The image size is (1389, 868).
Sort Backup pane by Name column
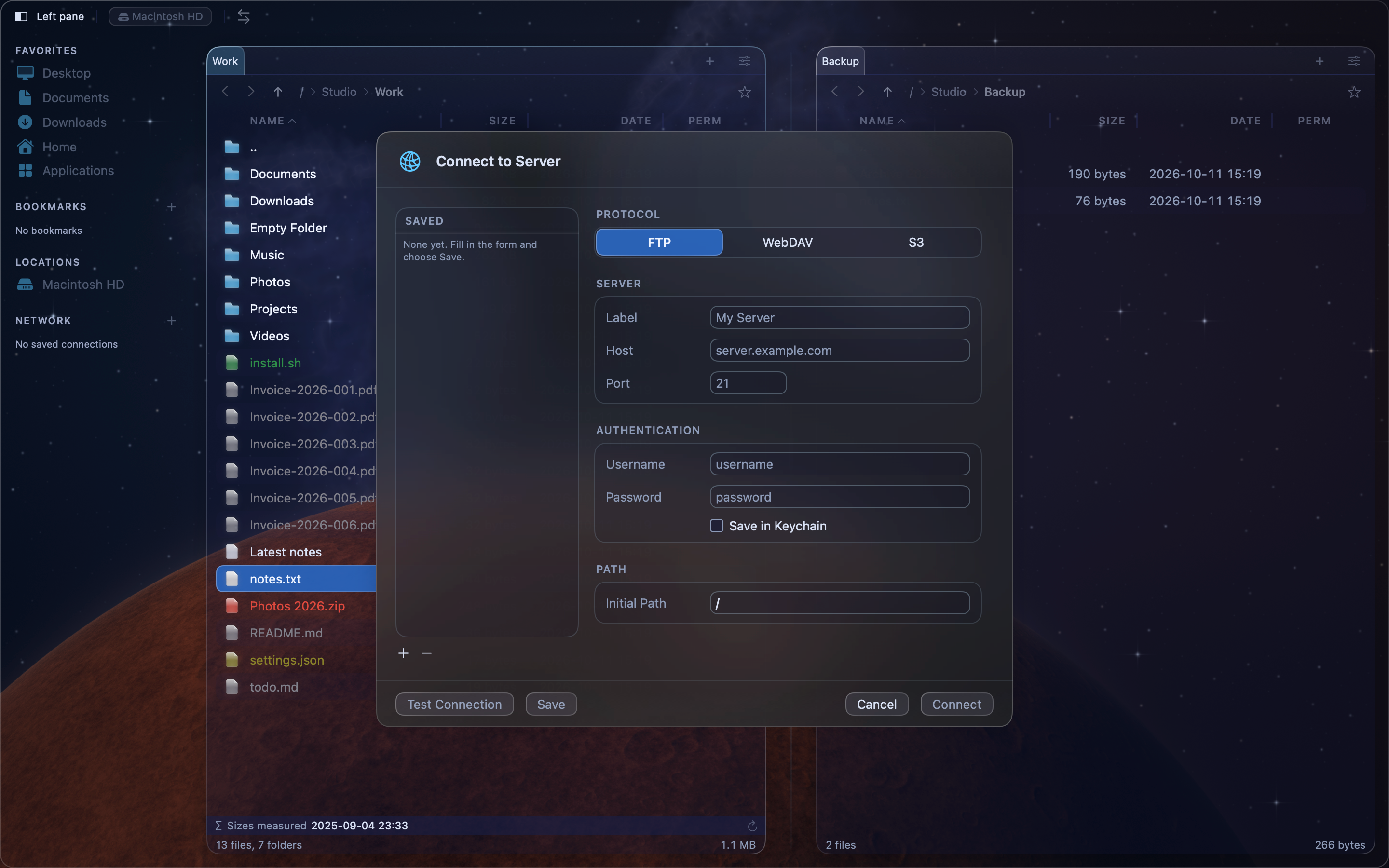[x=882, y=121]
